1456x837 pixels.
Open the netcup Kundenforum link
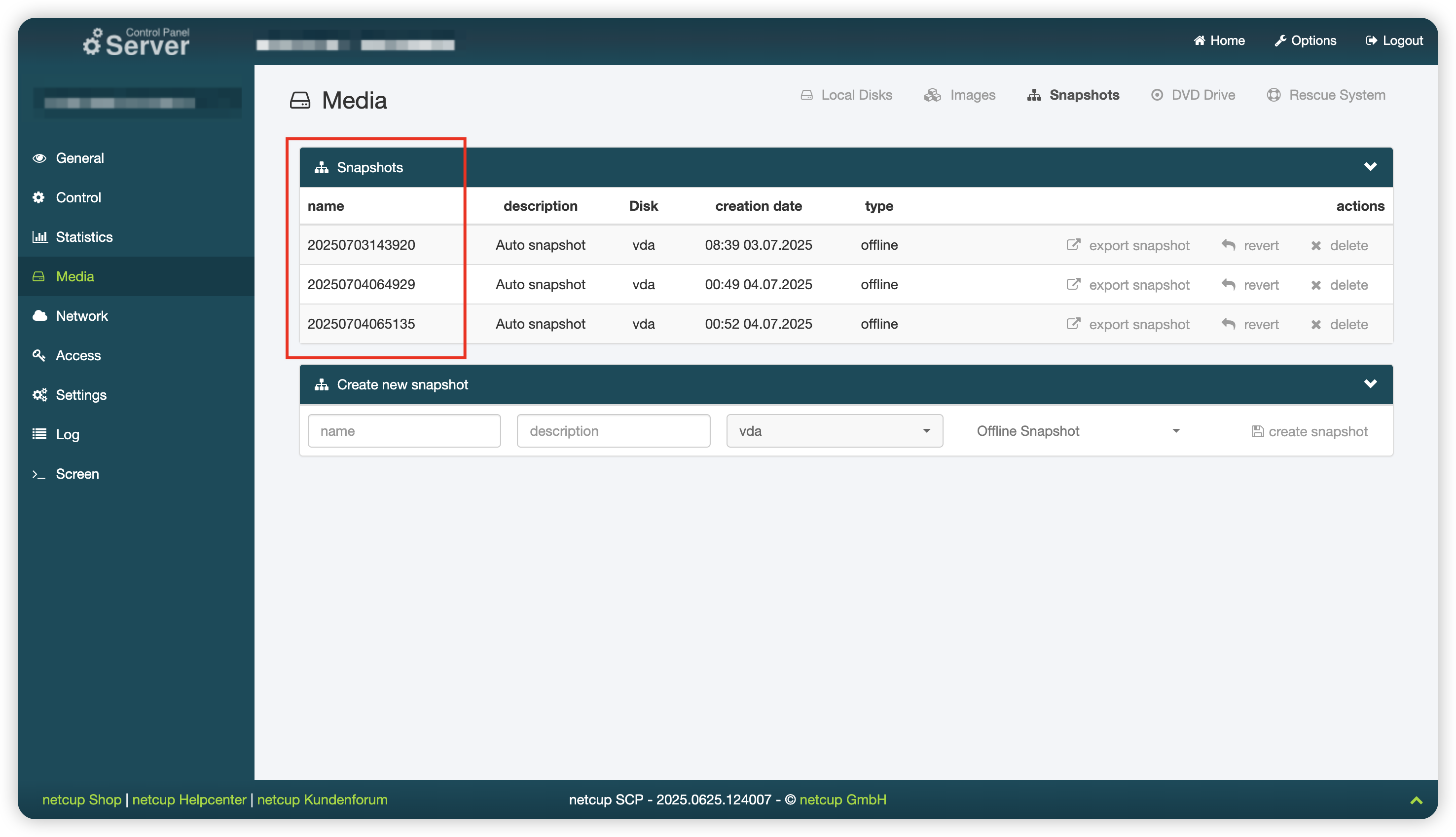[322, 799]
